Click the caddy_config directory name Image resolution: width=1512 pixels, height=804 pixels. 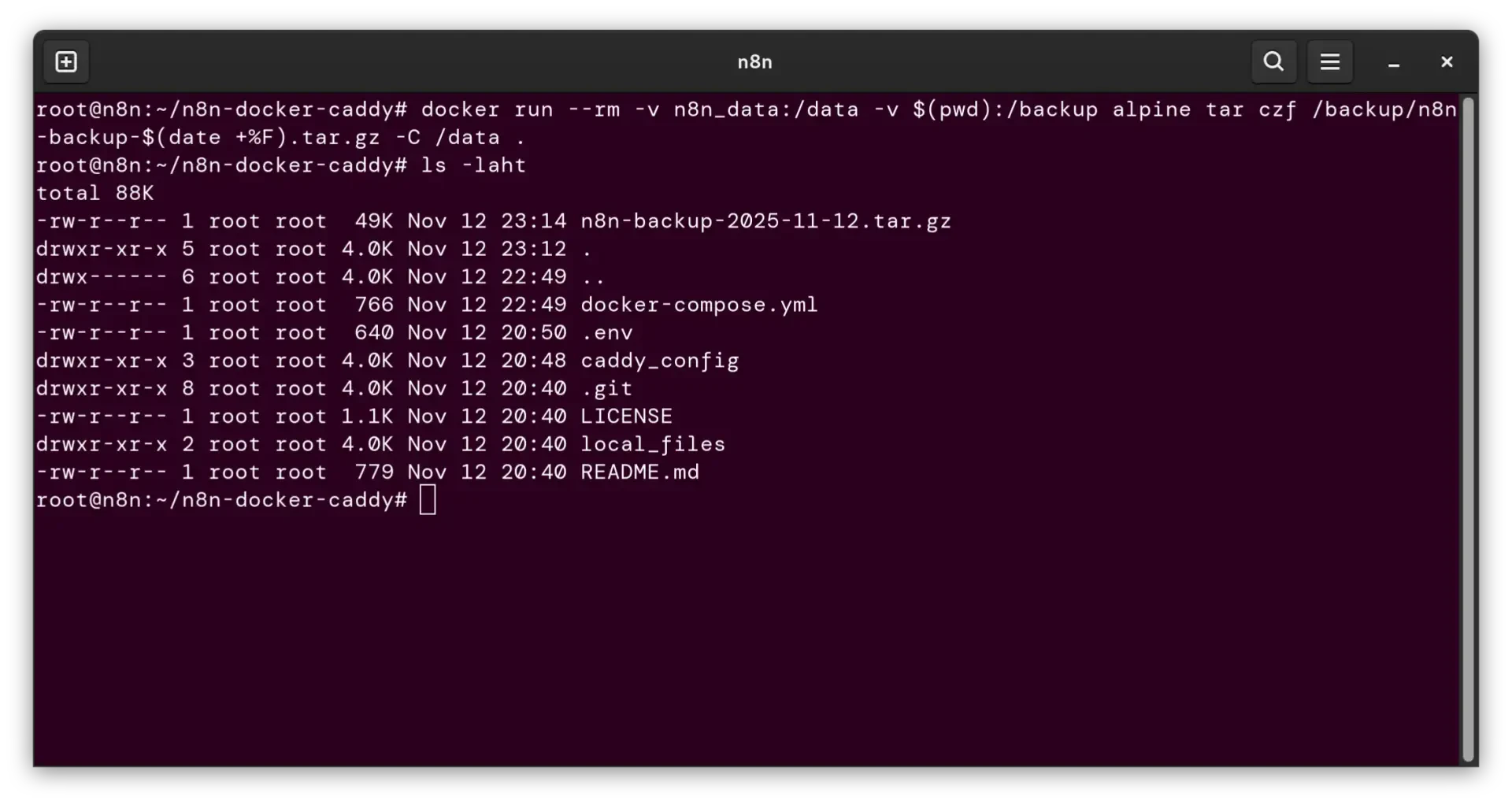pyautogui.click(x=660, y=361)
